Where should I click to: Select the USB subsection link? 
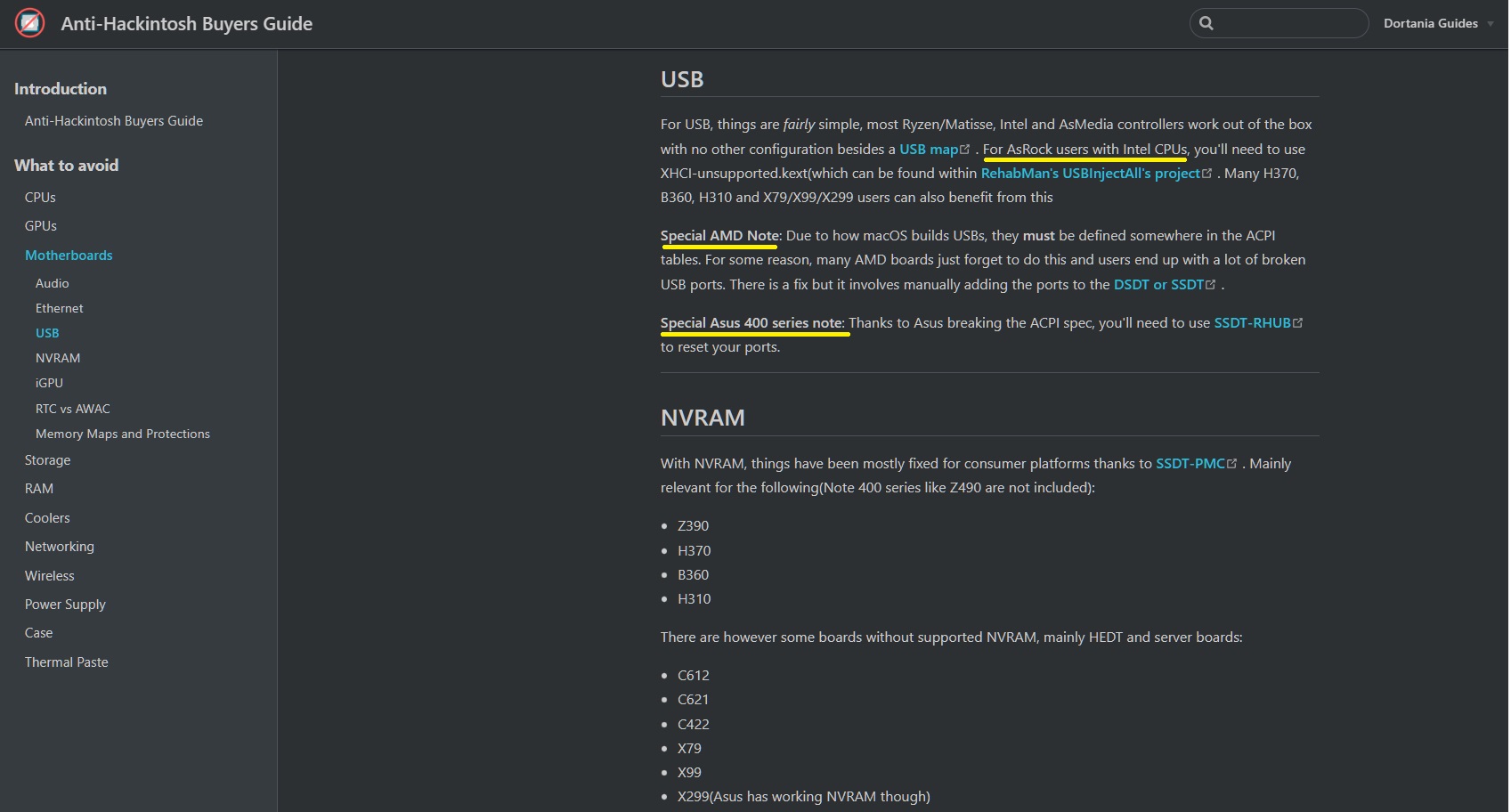[47, 333]
